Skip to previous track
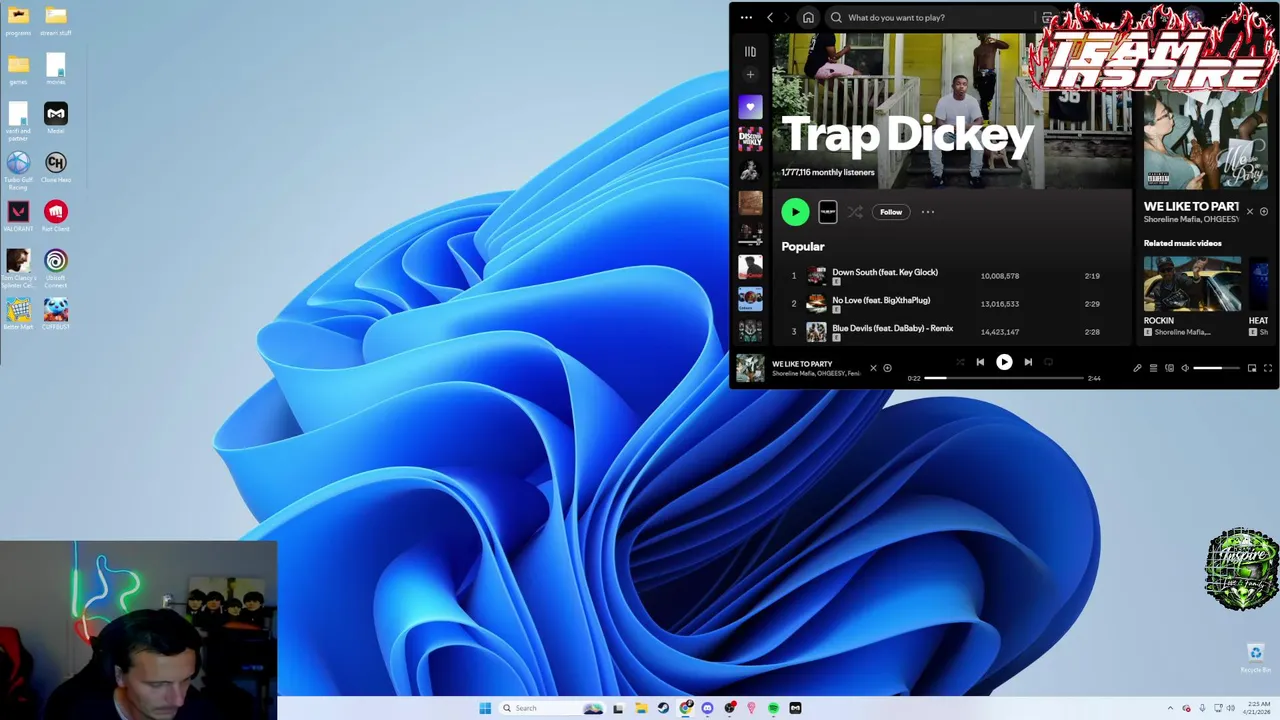1280x720 pixels. [980, 362]
